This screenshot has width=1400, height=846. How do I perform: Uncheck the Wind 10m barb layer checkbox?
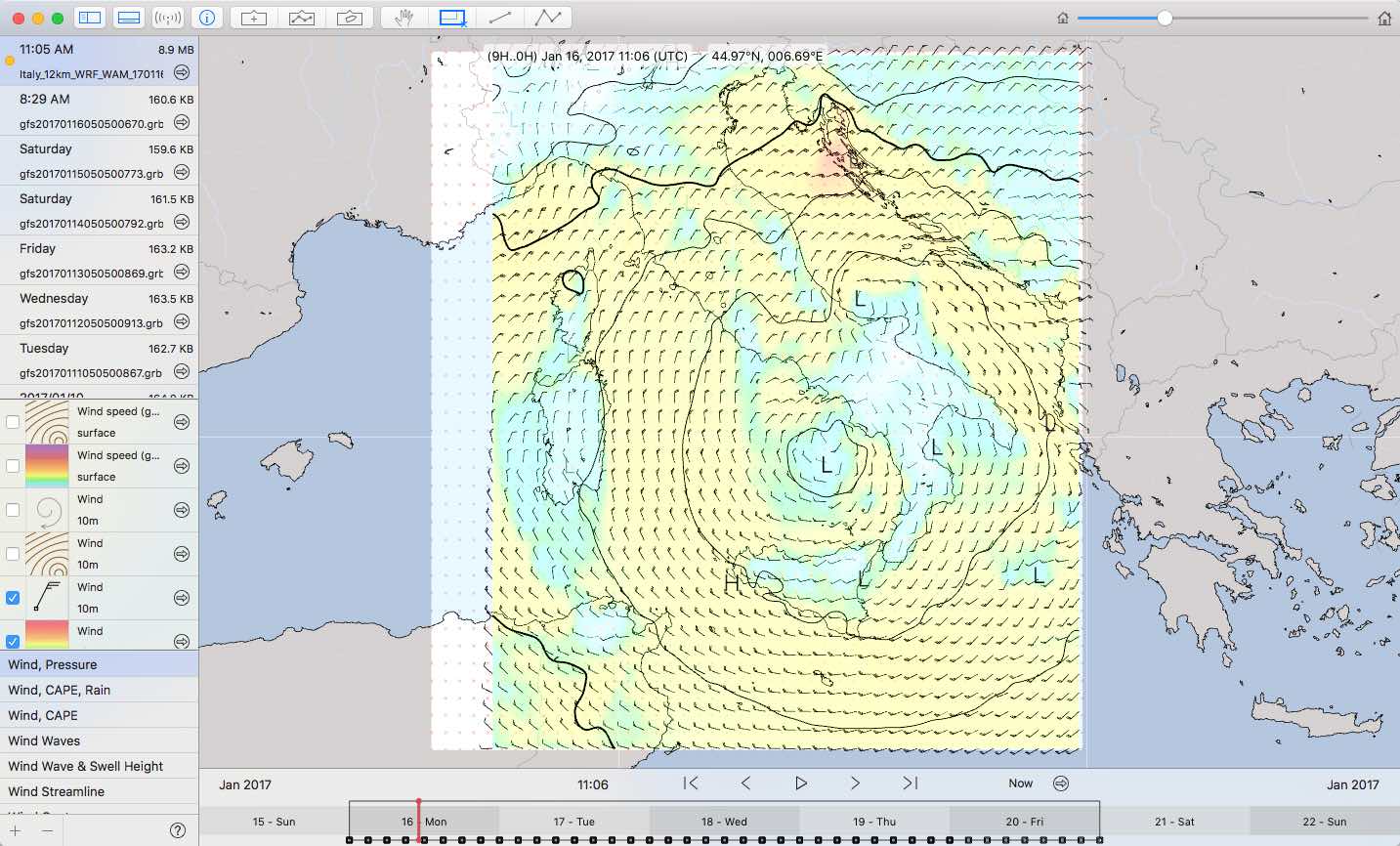tap(13, 598)
